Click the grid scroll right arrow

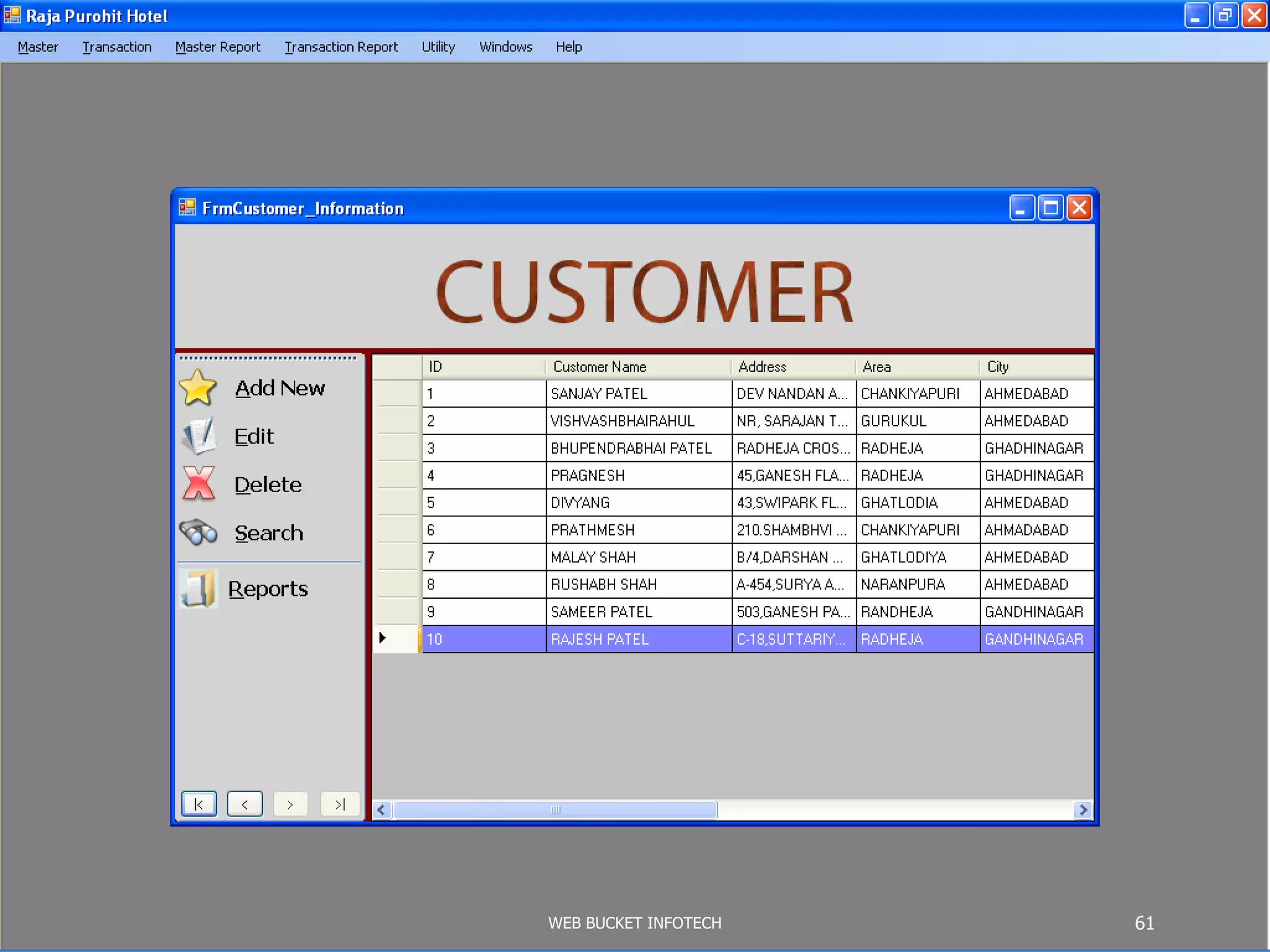pos(1083,809)
